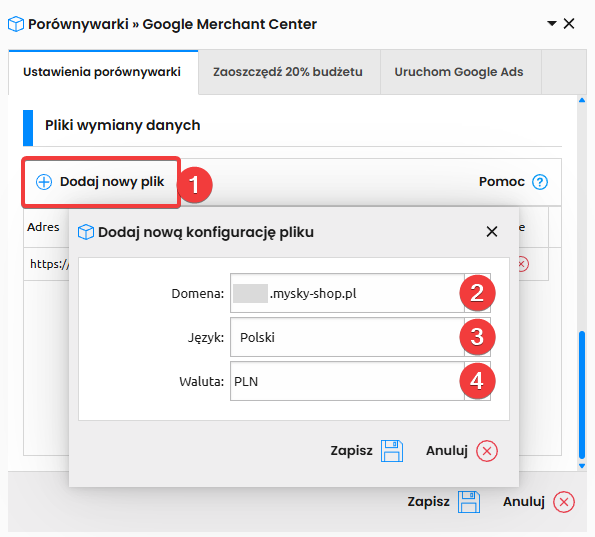Image resolution: width=595 pixels, height=537 pixels.
Task: Click the Pomoc question mark icon
Action: [x=540, y=182]
